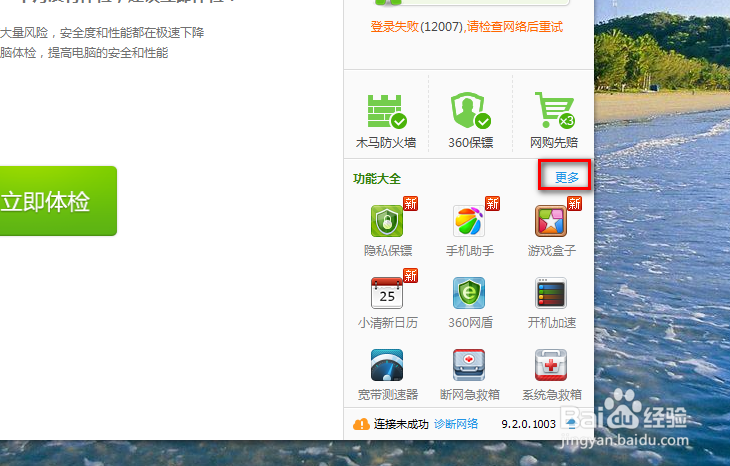Open the 小清新日历 calendar tool
Screen dimensions: 730x466
[387, 293]
